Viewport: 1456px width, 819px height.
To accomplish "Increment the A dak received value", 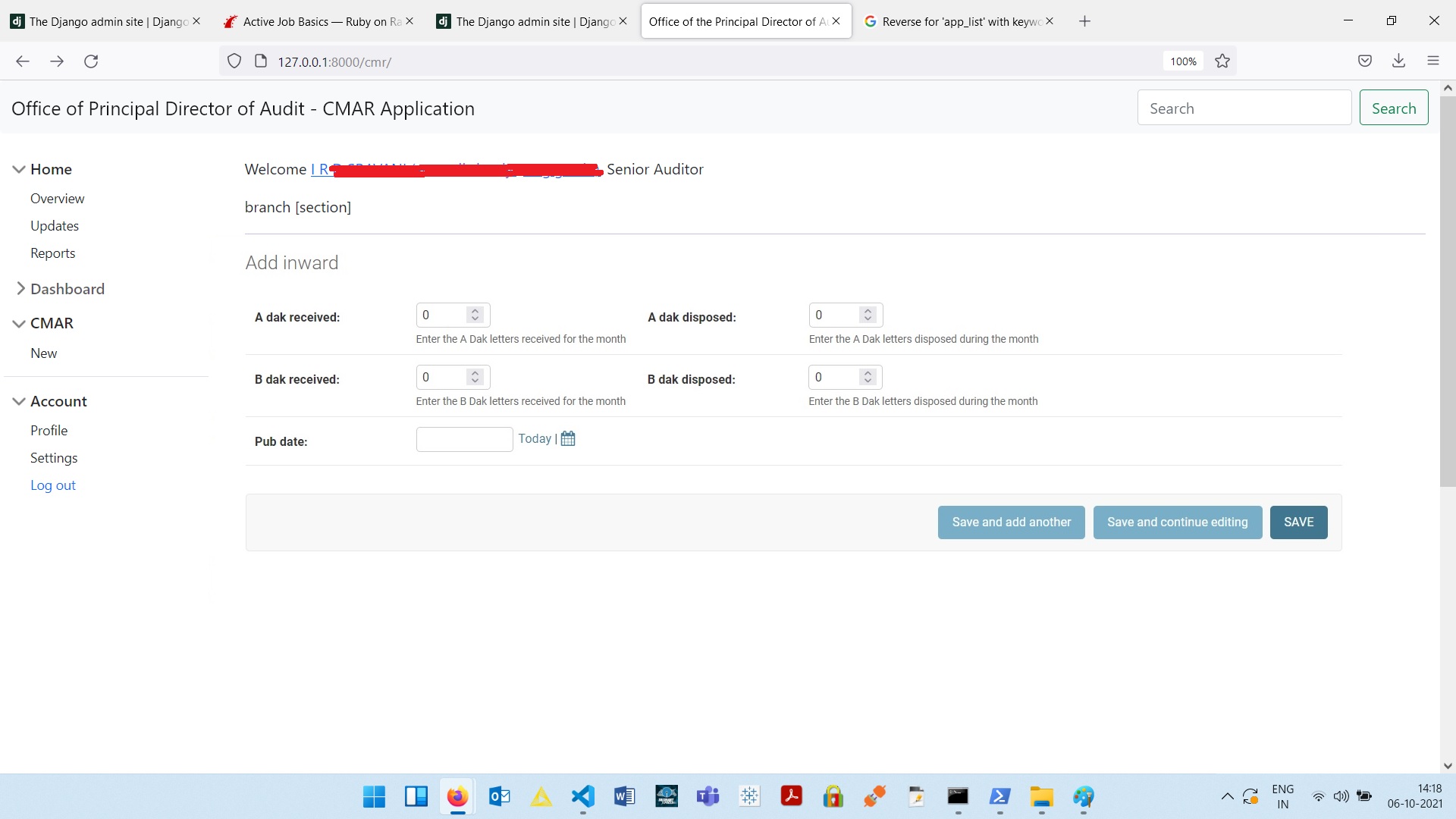I will point(475,311).
